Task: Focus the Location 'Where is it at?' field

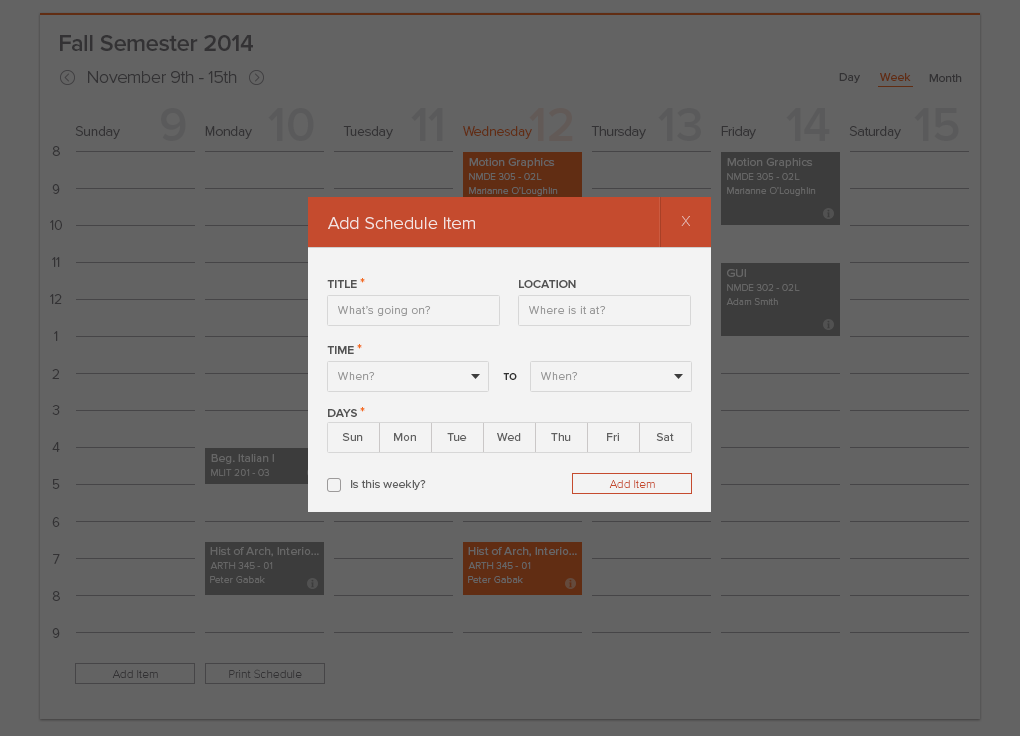Action: 604,310
